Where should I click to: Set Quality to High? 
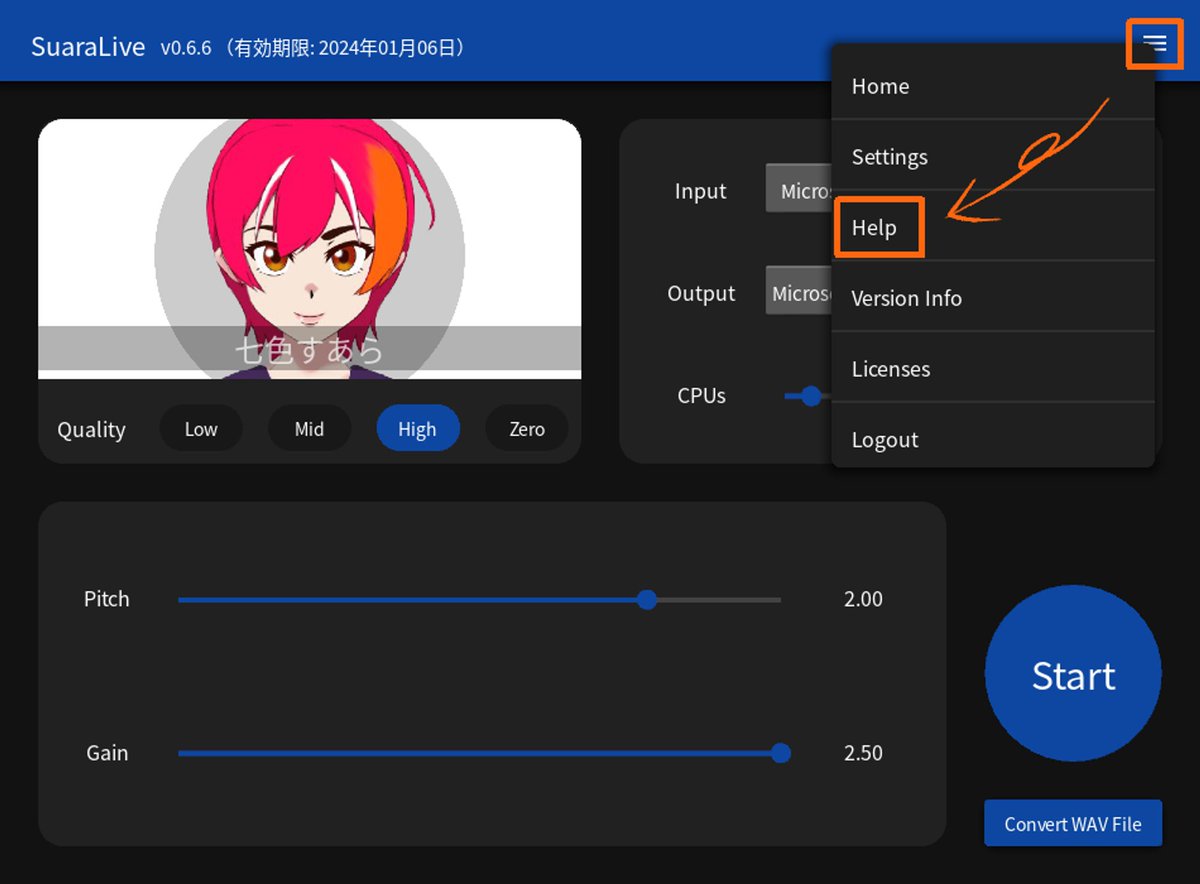pos(418,429)
